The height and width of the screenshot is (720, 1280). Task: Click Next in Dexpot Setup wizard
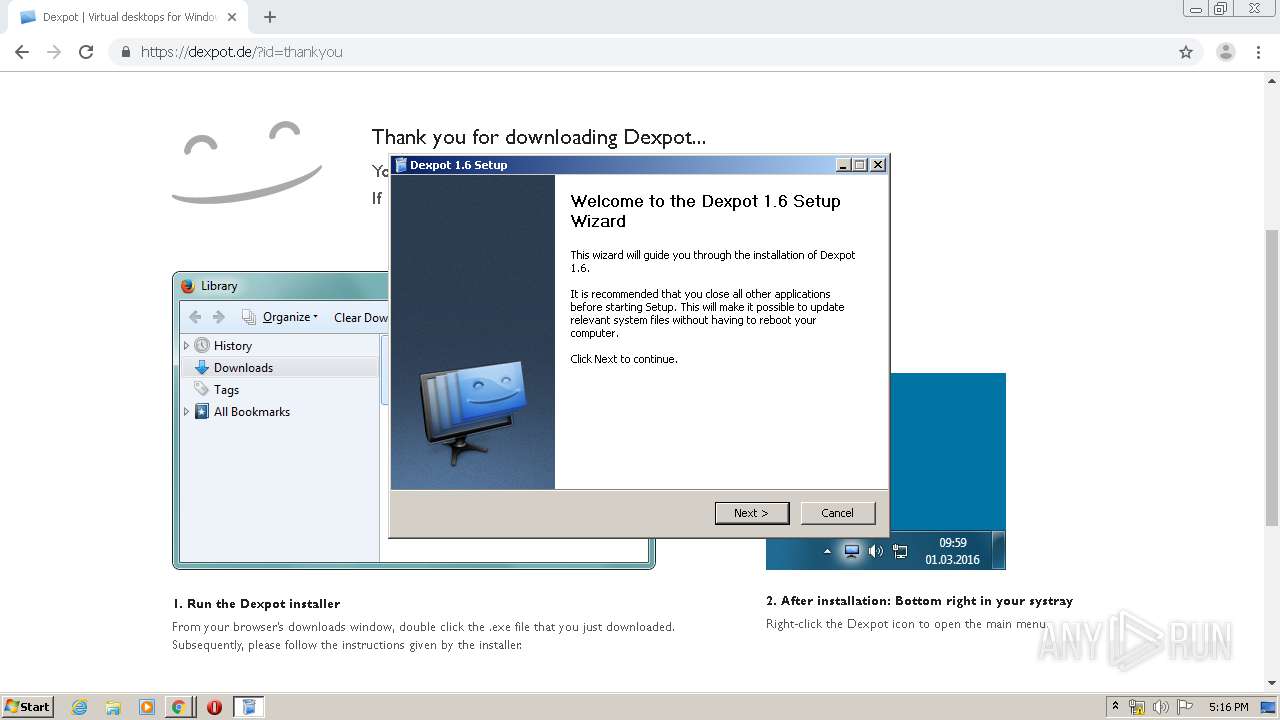pyautogui.click(x=752, y=513)
